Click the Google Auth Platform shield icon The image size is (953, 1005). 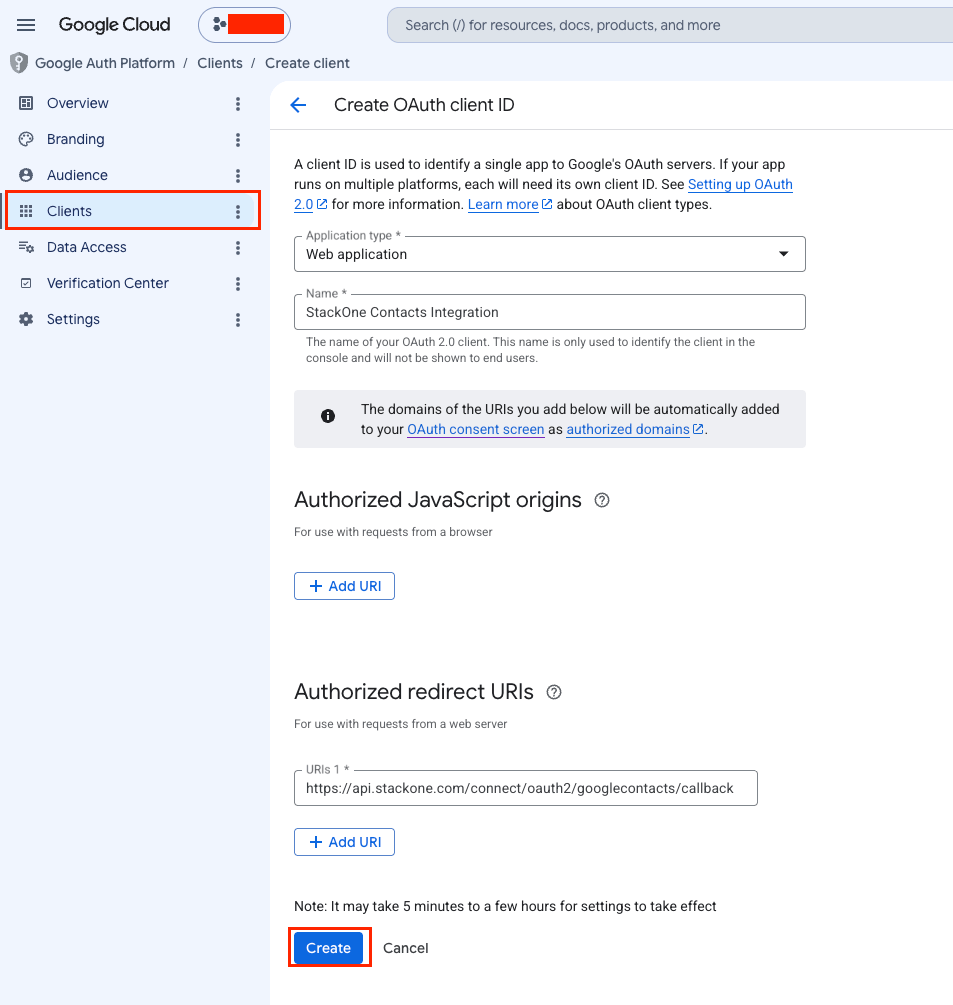tap(19, 63)
